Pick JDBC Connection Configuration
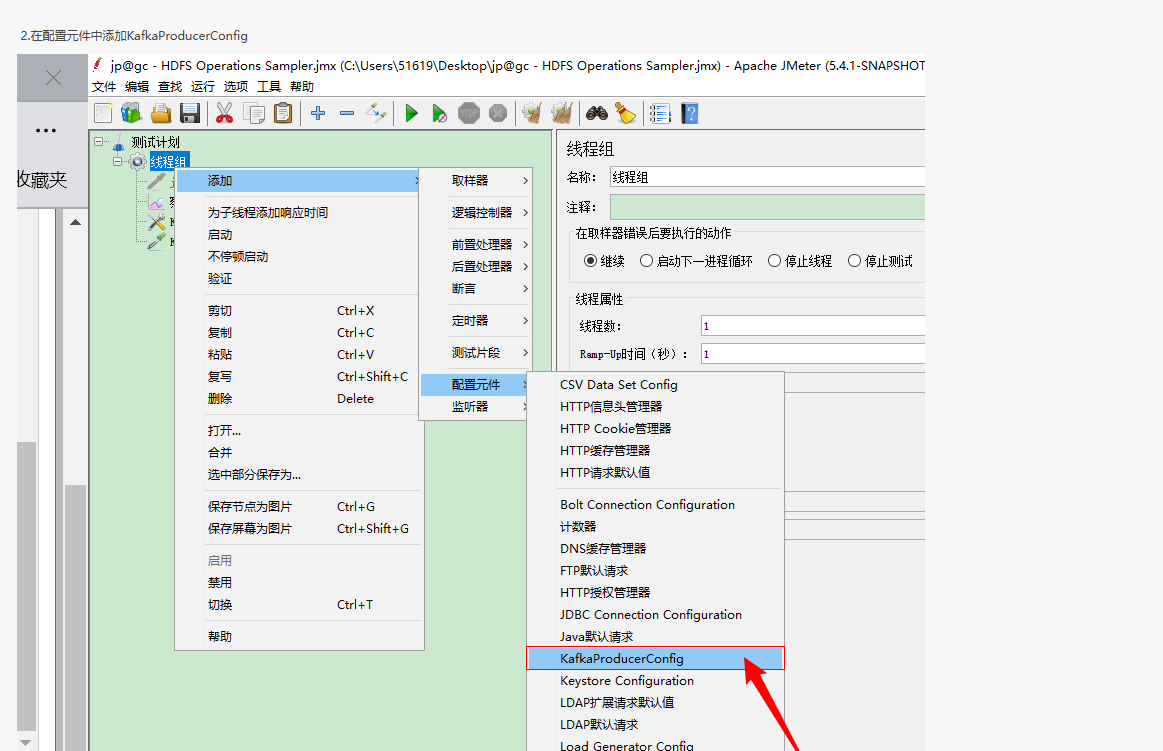Image resolution: width=1163 pixels, height=751 pixels. [655, 615]
